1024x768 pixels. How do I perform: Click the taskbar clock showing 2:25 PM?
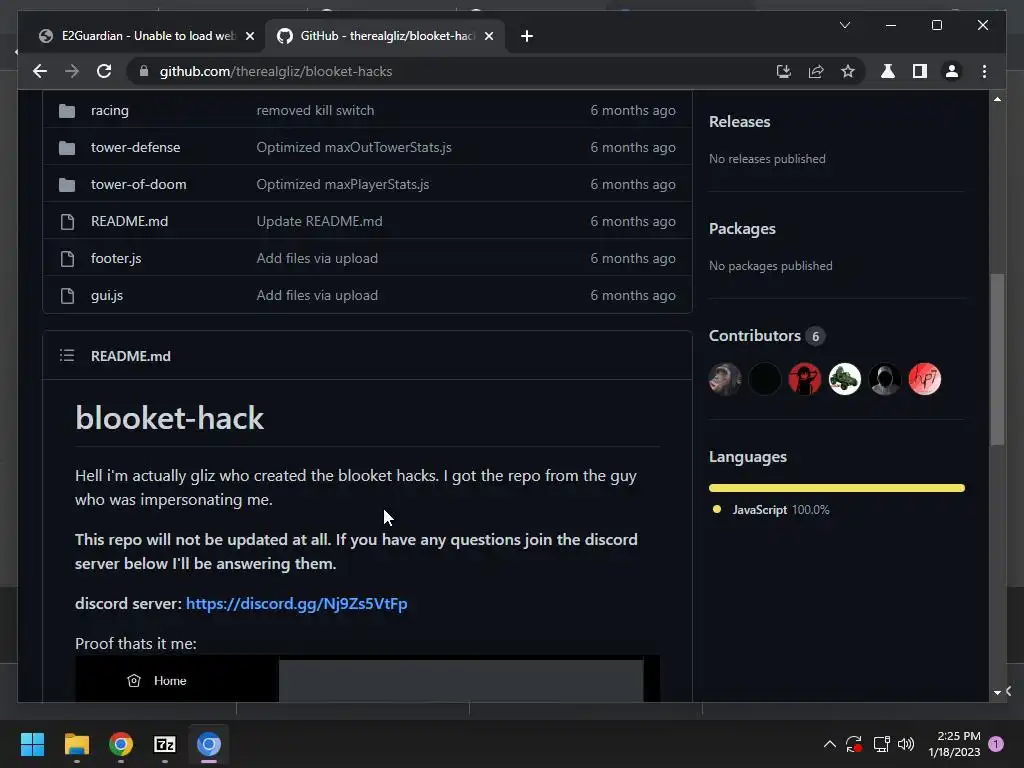[x=954, y=744]
